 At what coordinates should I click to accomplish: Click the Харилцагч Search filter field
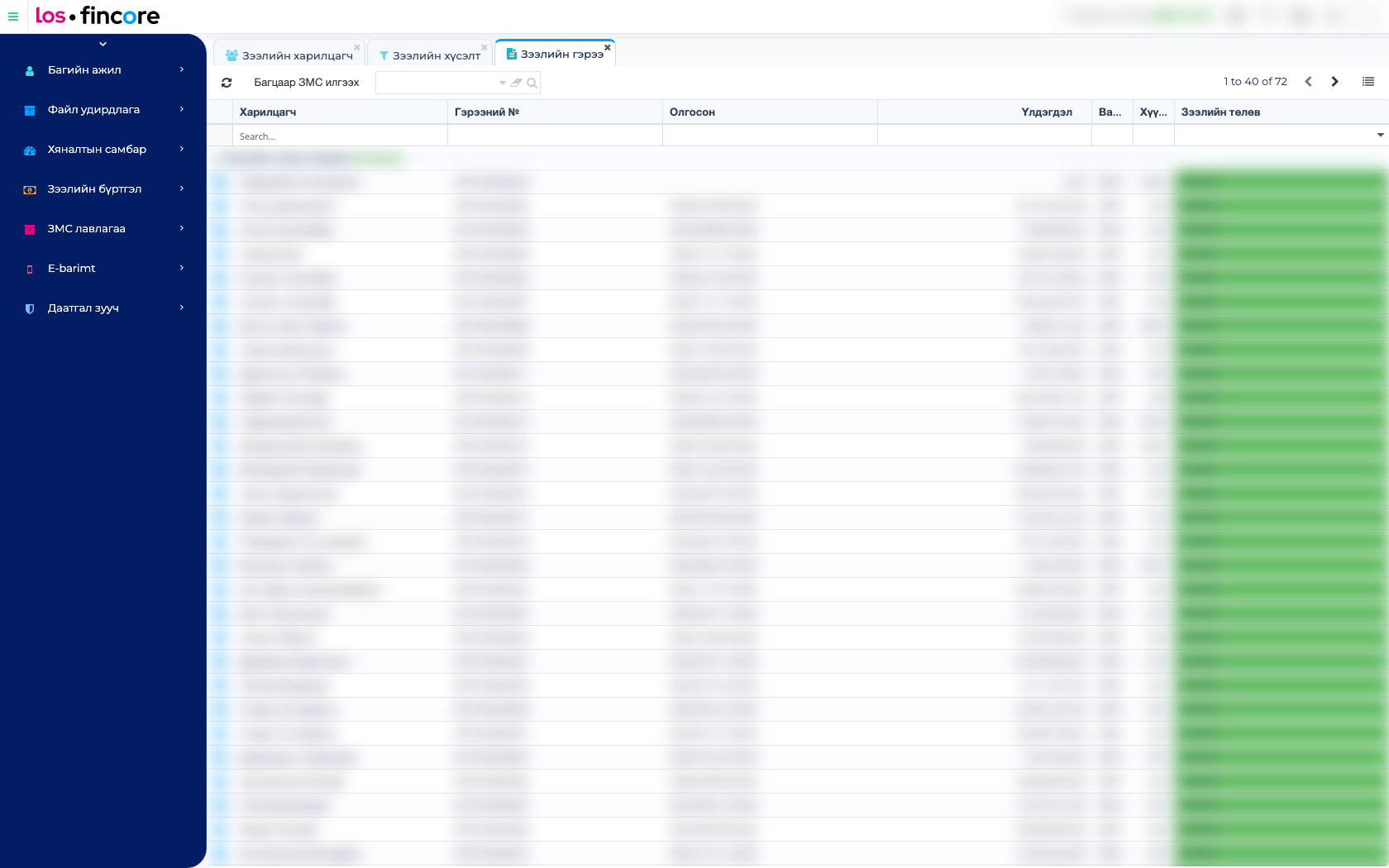coord(340,136)
